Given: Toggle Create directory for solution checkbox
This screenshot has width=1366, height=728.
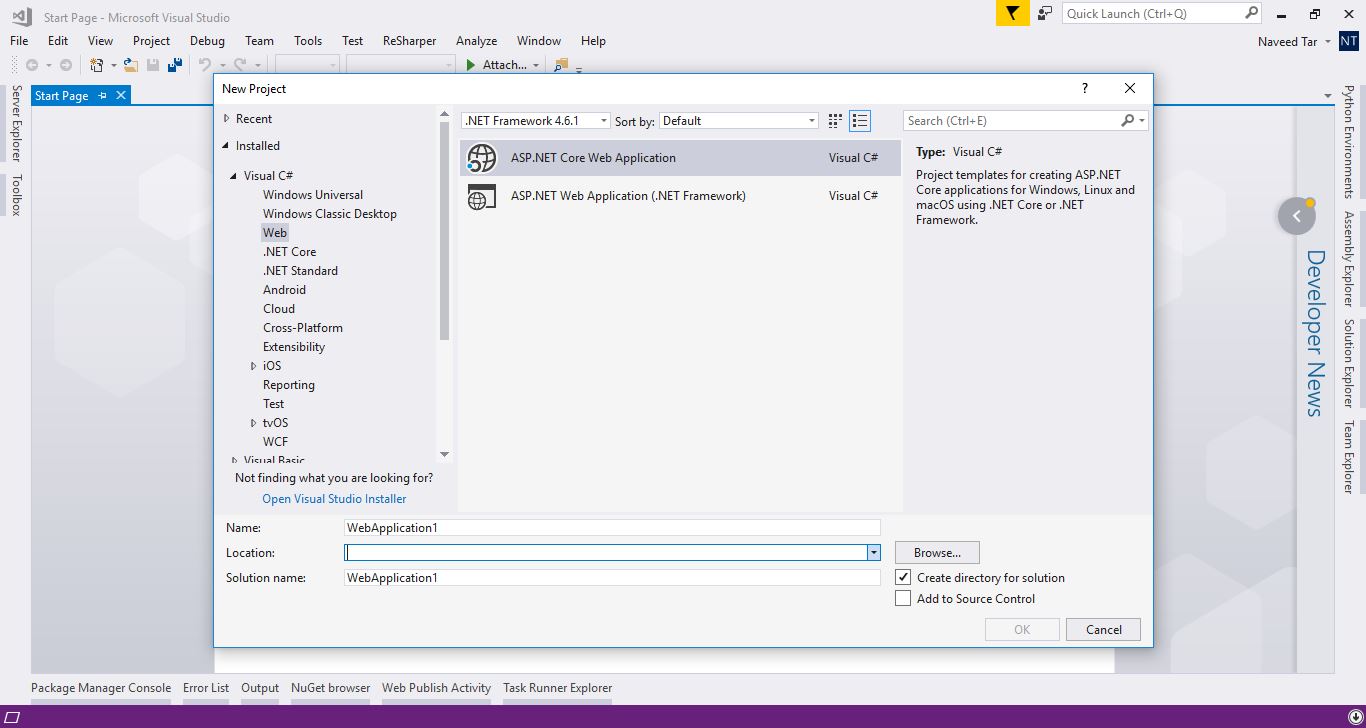Looking at the screenshot, I should click(x=903, y=577).
